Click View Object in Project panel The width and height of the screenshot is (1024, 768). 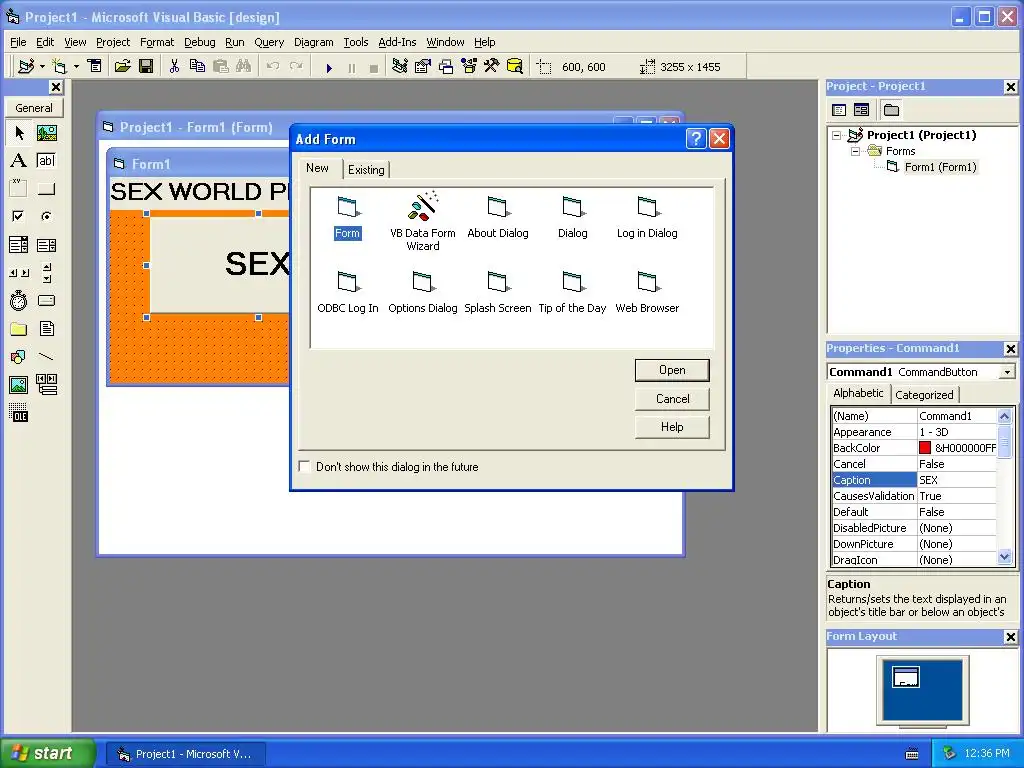pyautogui.click(x=861, y=110)
